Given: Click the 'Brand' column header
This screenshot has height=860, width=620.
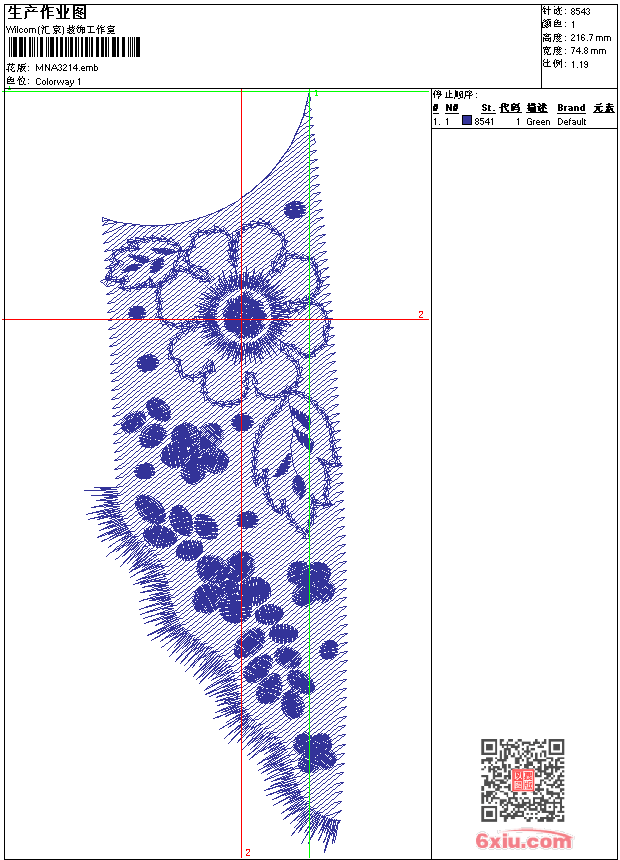Looking at the screenshot, I should (x=571, y=108).
